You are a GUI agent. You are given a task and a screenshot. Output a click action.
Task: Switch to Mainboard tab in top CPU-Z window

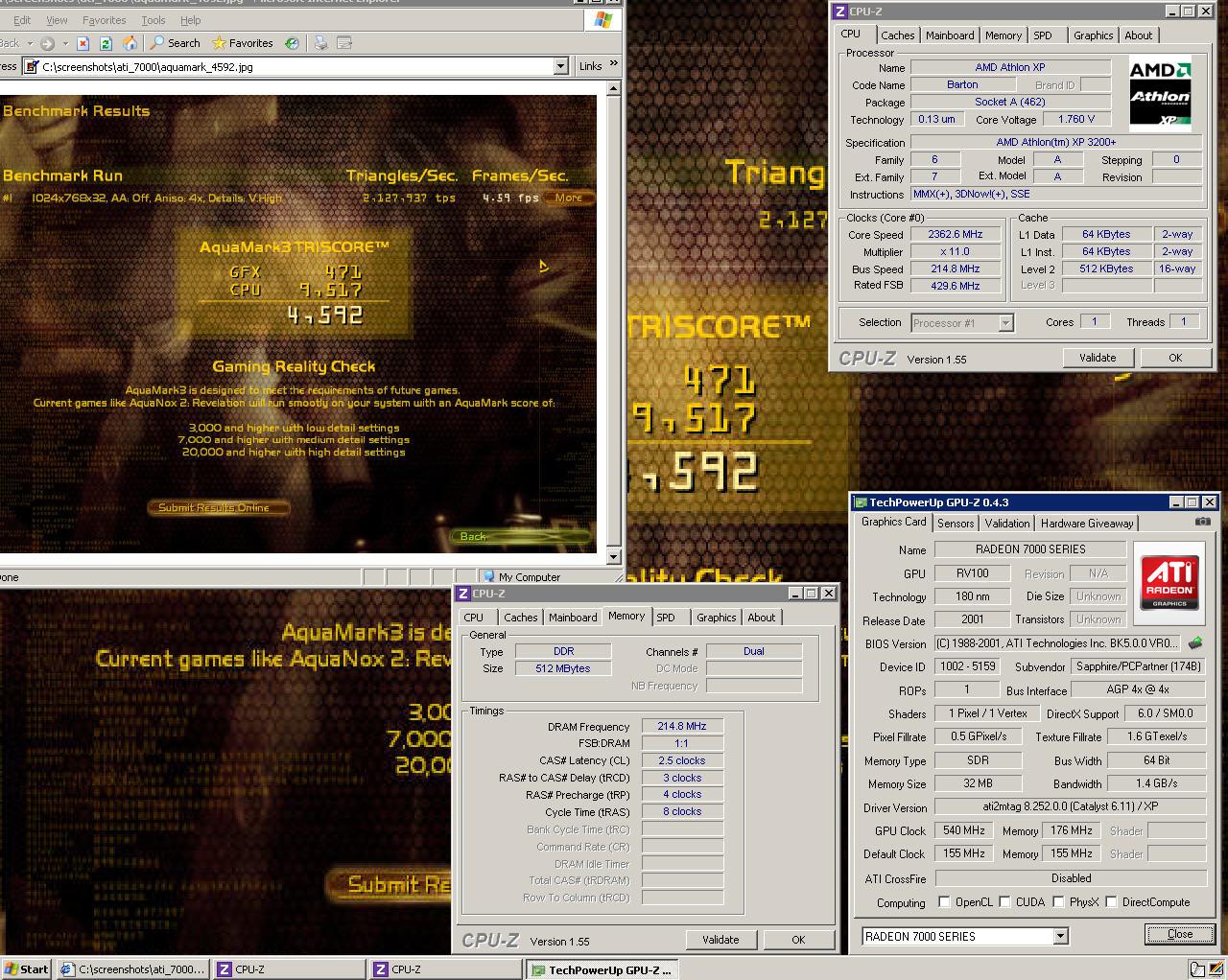(950, 35)
